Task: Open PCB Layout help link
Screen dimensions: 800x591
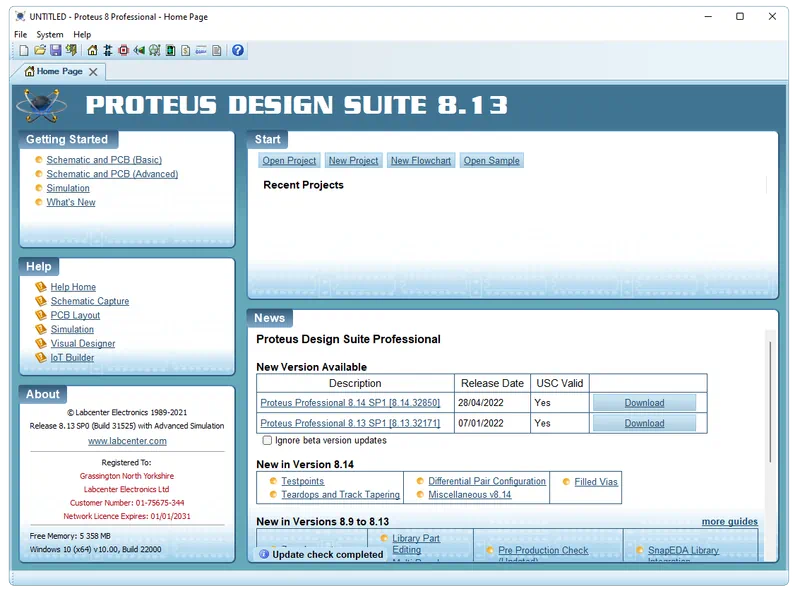Action: (75, 315)
